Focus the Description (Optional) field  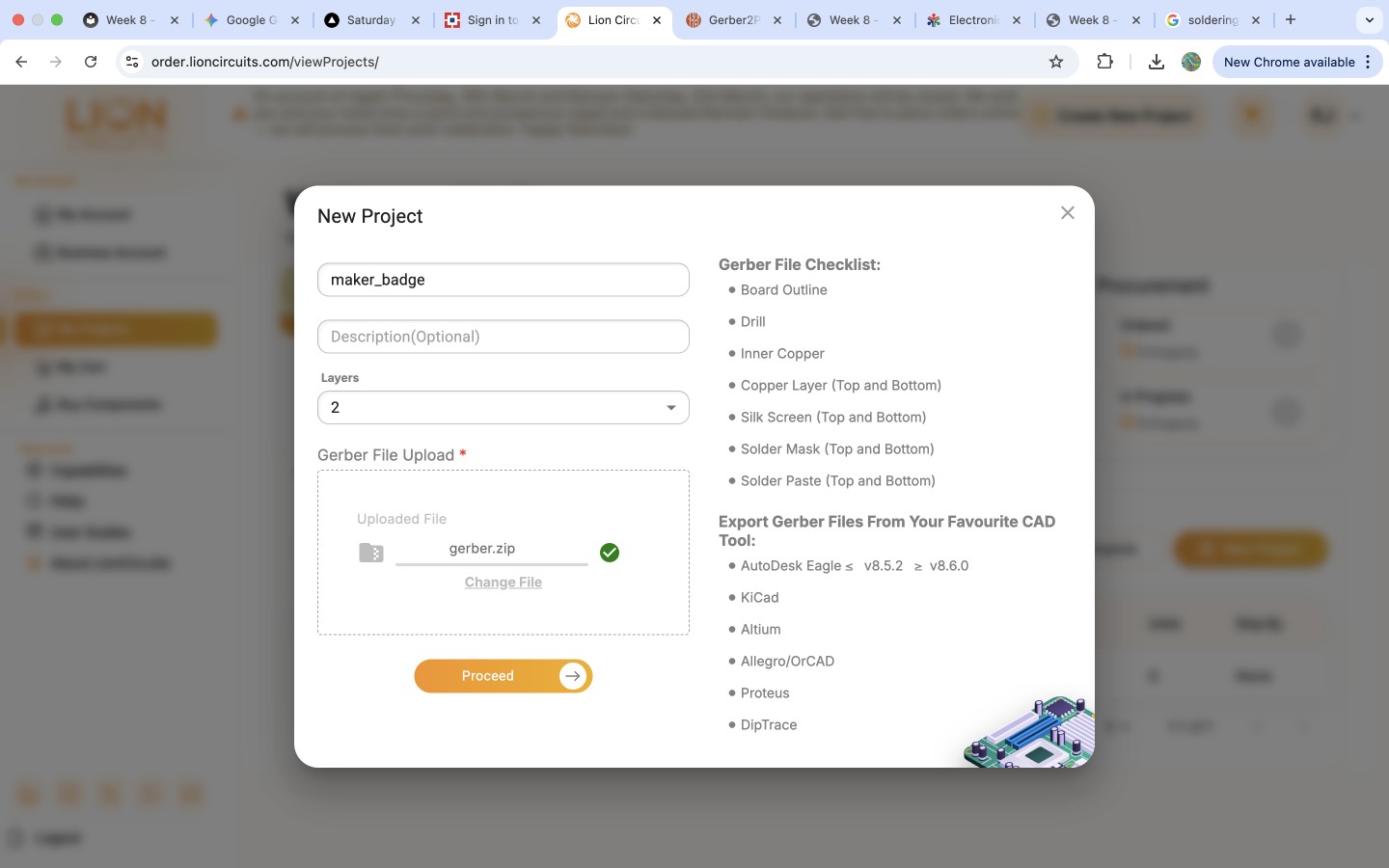(x=503, y=337)
